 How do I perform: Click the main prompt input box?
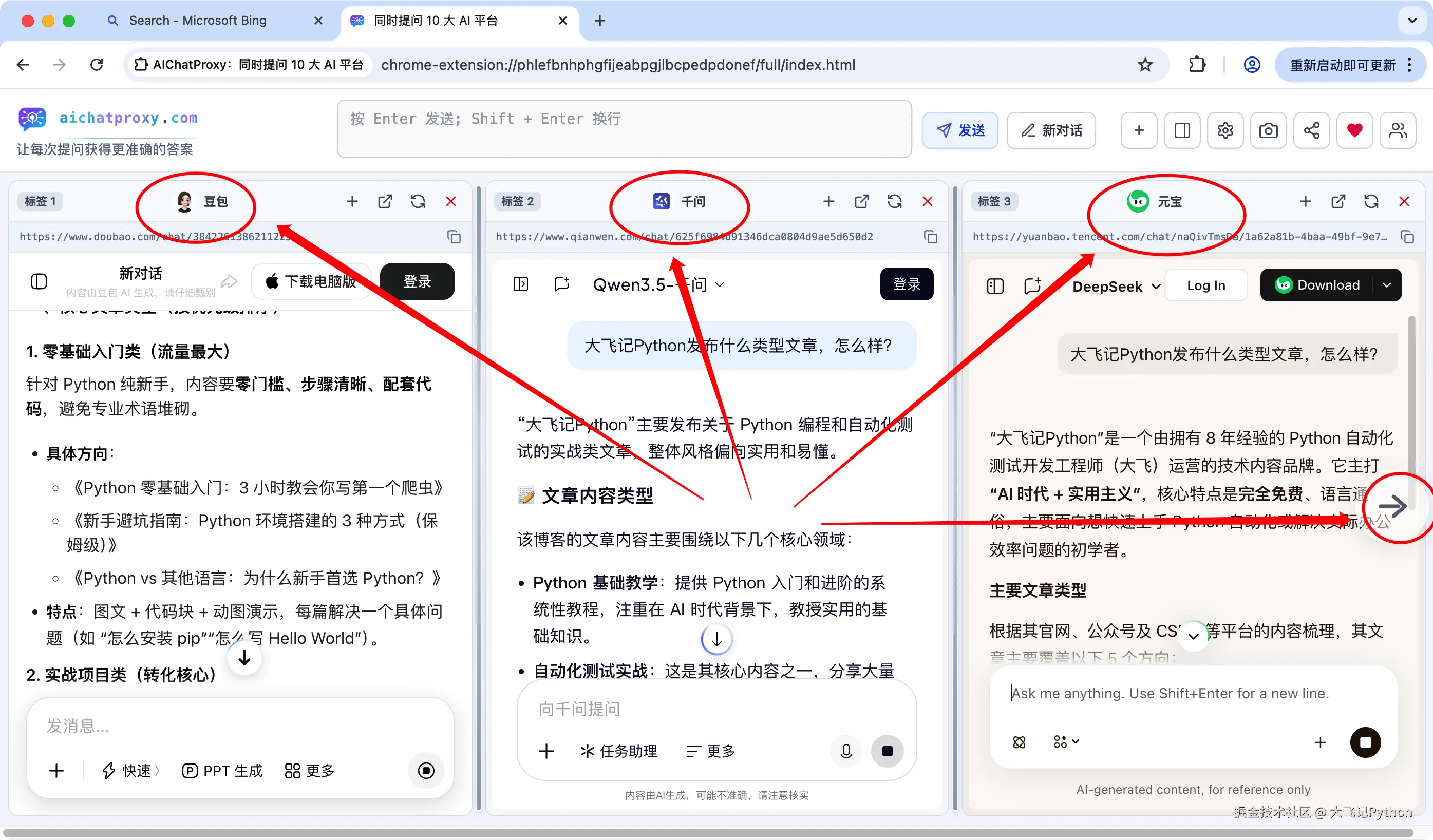tap(624, 129)
